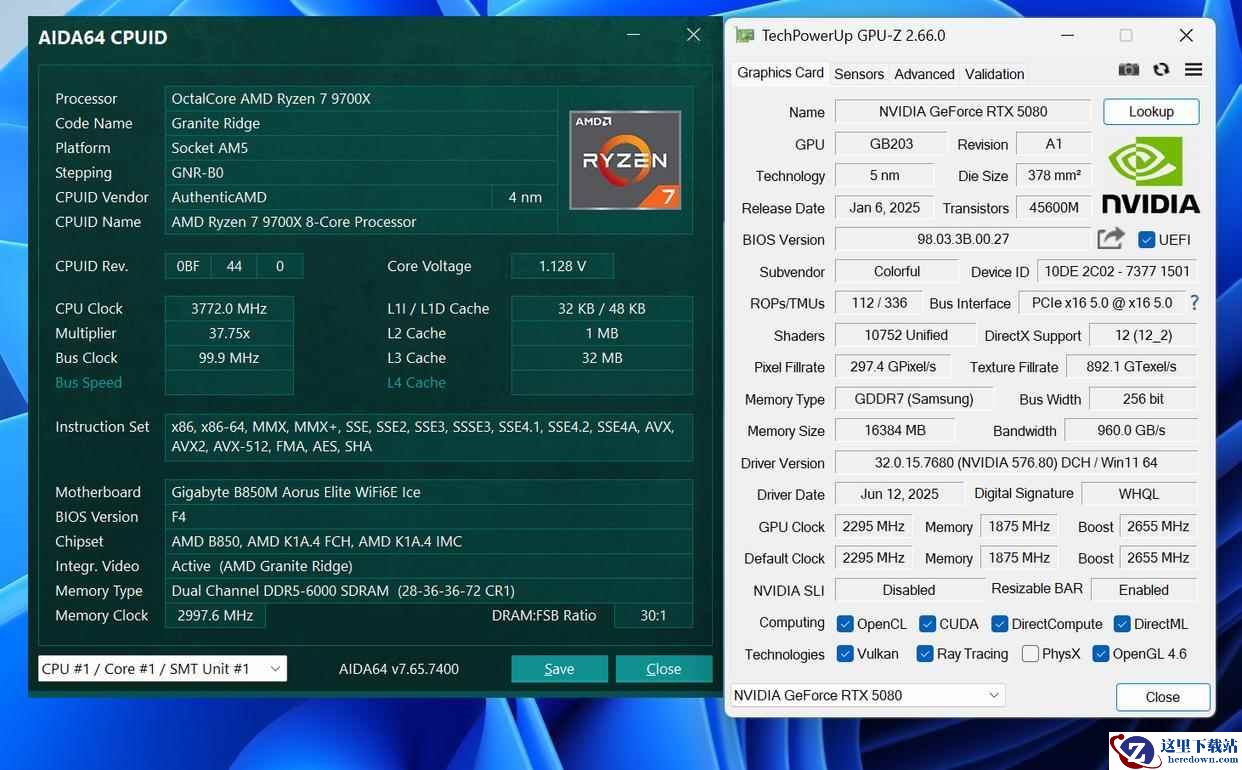This screenshot has height=770, width=1242.
Task: Click the AMD Ryzen 7 logo
Action: [625, 160]
